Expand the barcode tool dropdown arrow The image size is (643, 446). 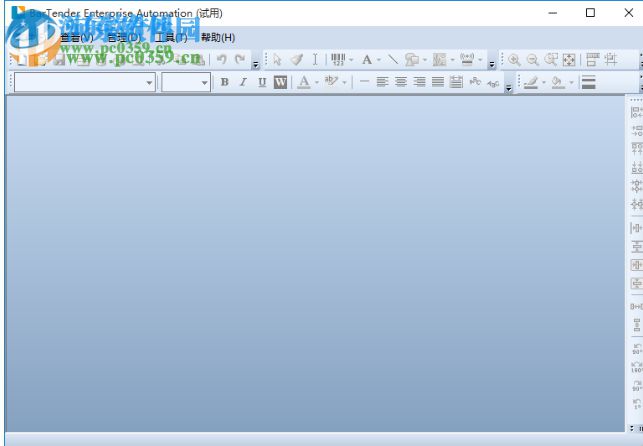(351, 60)
